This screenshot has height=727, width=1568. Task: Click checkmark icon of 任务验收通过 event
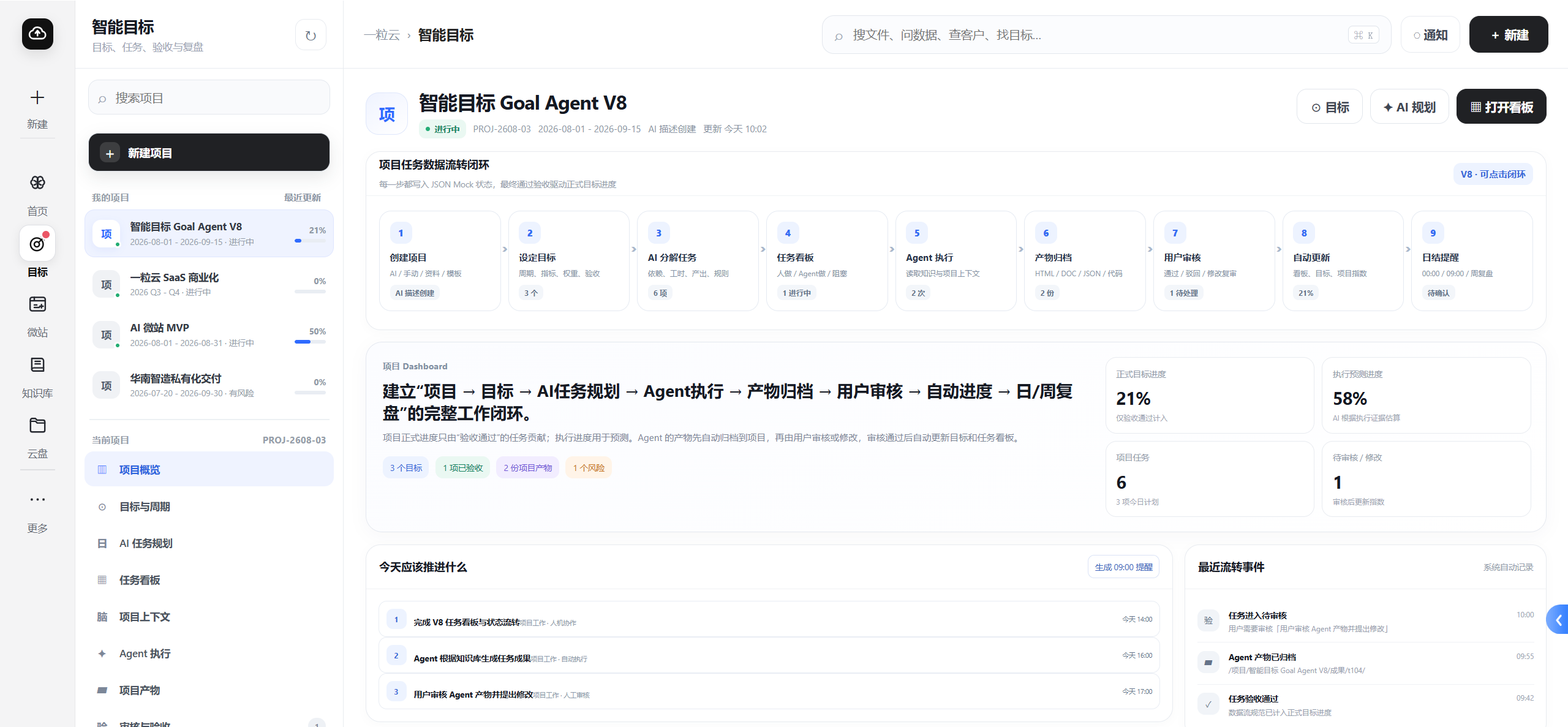click(x=1208, y=704)
